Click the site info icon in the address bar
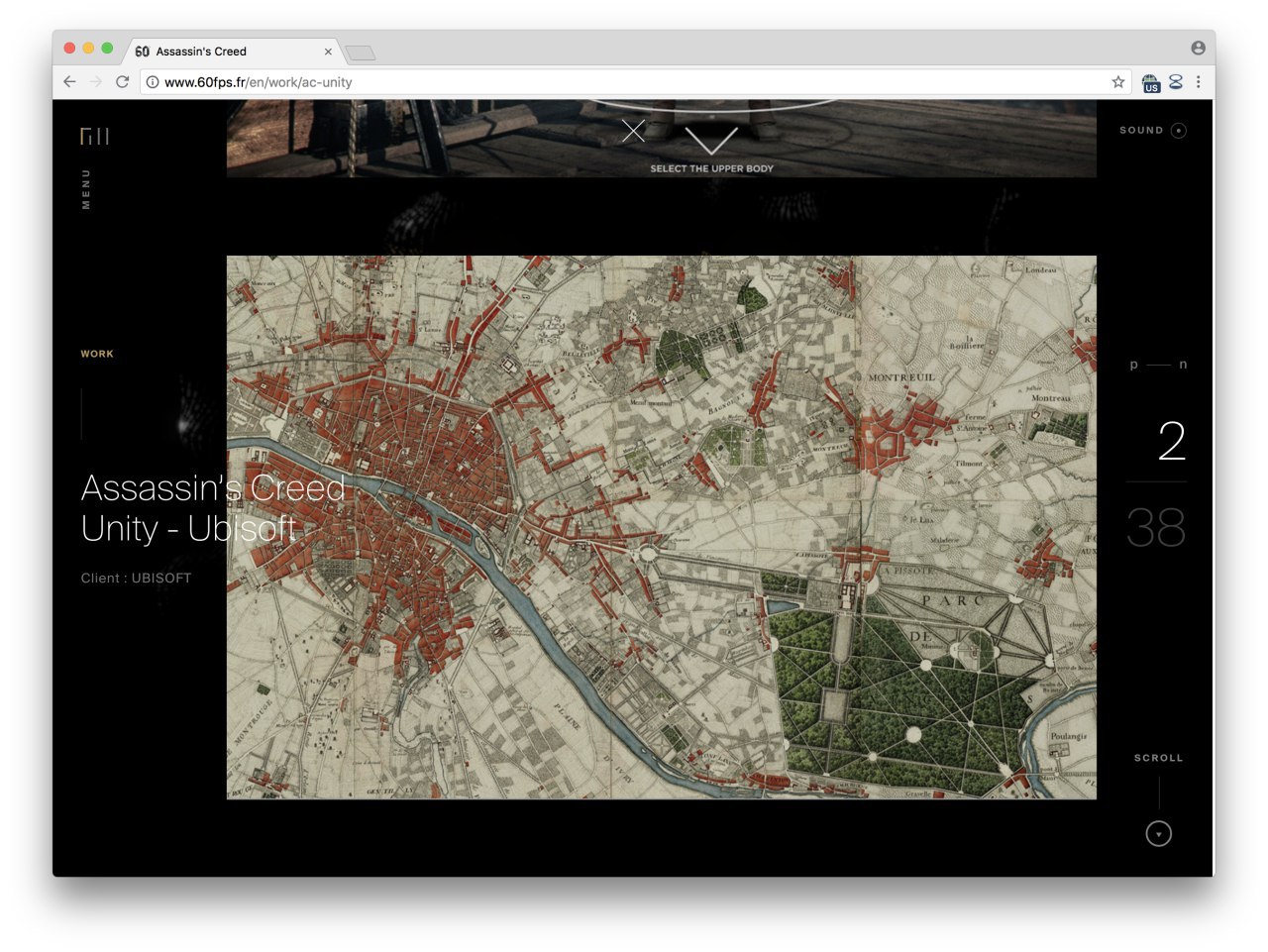Screen dimensions: 1268x952 coord(153,82)
